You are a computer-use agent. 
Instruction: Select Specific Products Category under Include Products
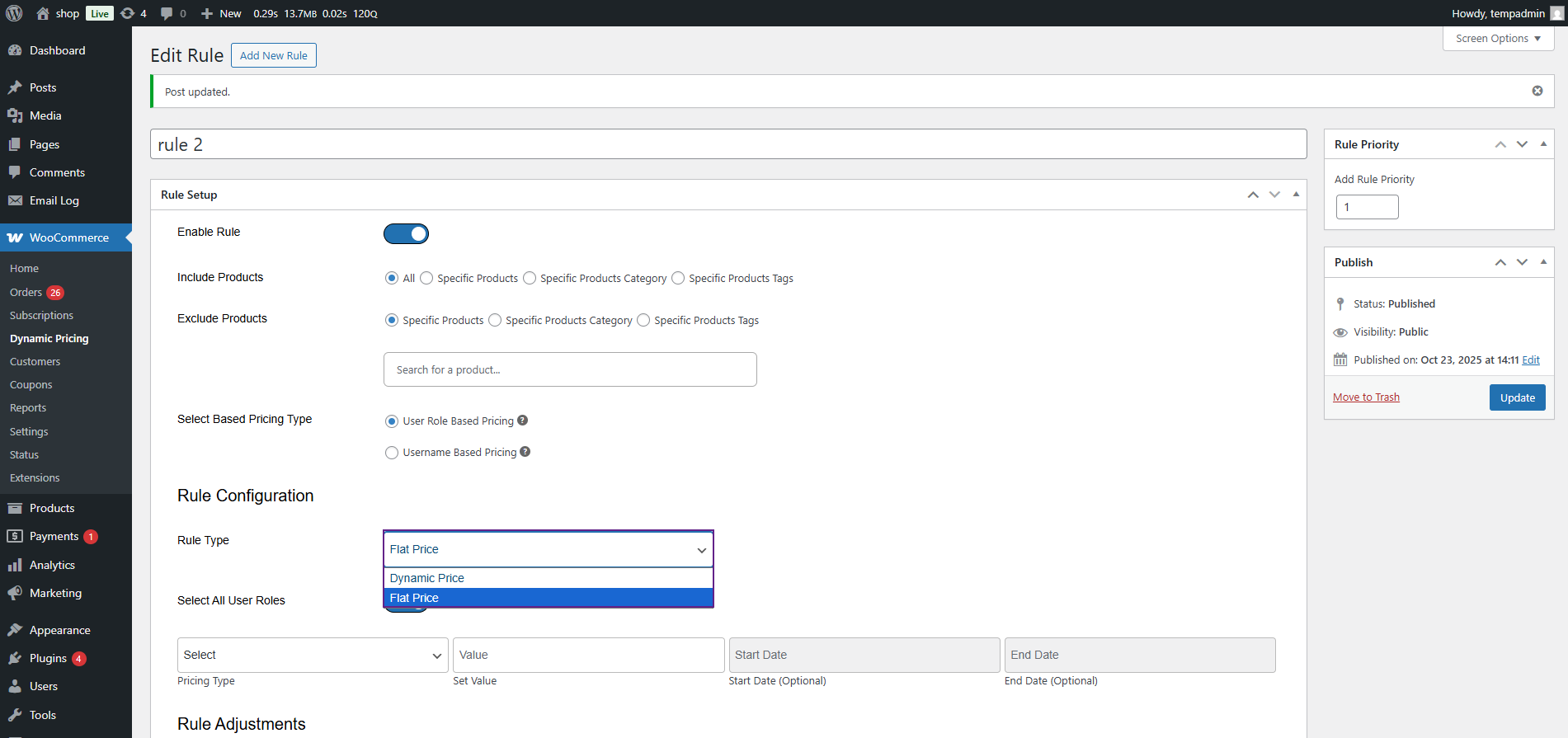[x=530, y=279]
